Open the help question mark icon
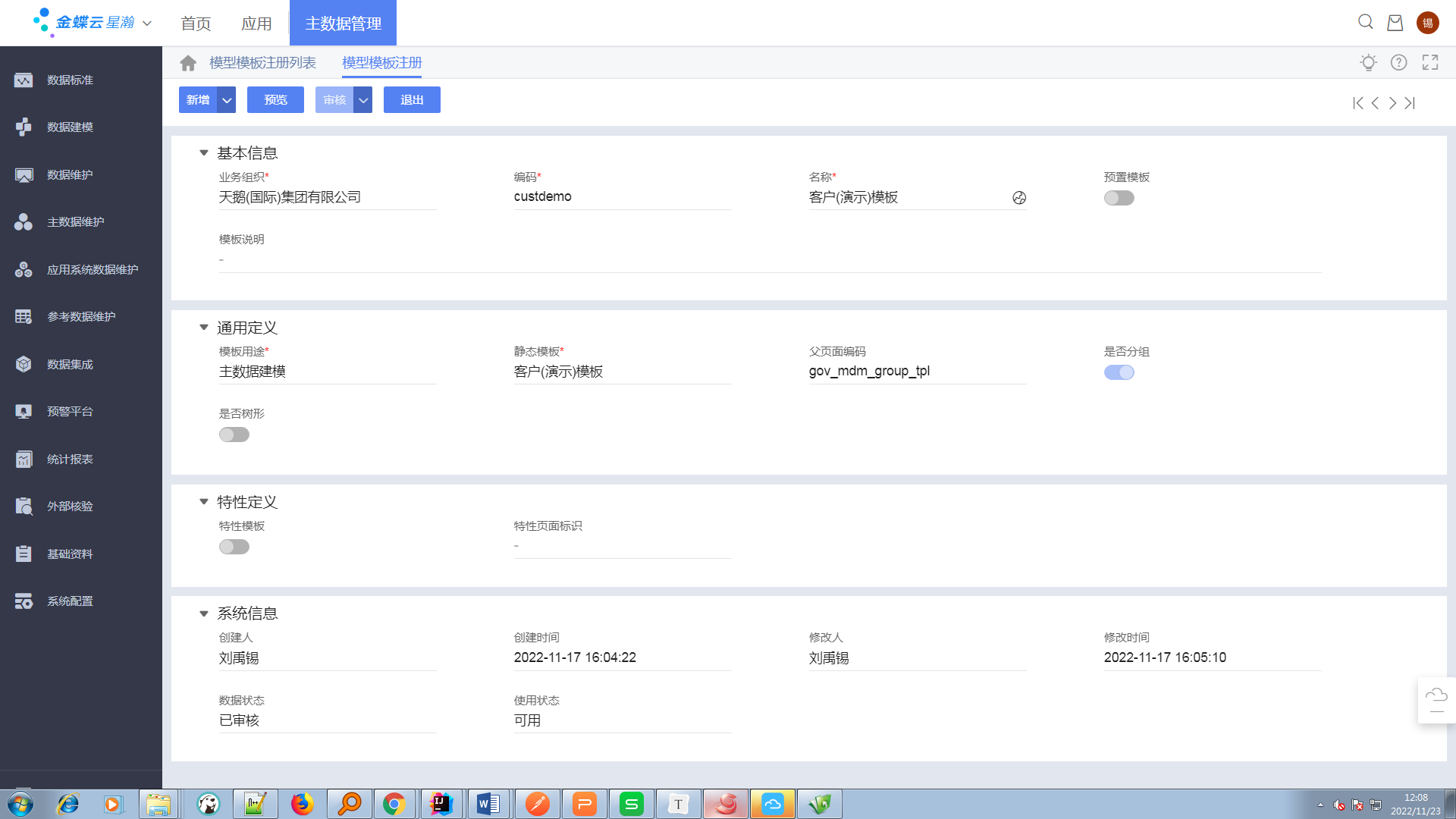1456x819 pixels. [x=1399, y=63]
